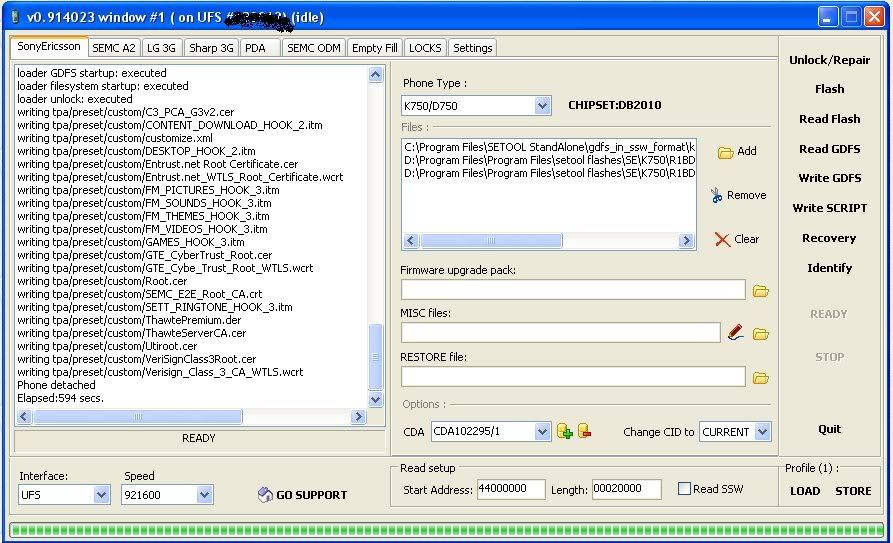
Task: Click the Files list scroll right arrow
Action: click(686, 240)
